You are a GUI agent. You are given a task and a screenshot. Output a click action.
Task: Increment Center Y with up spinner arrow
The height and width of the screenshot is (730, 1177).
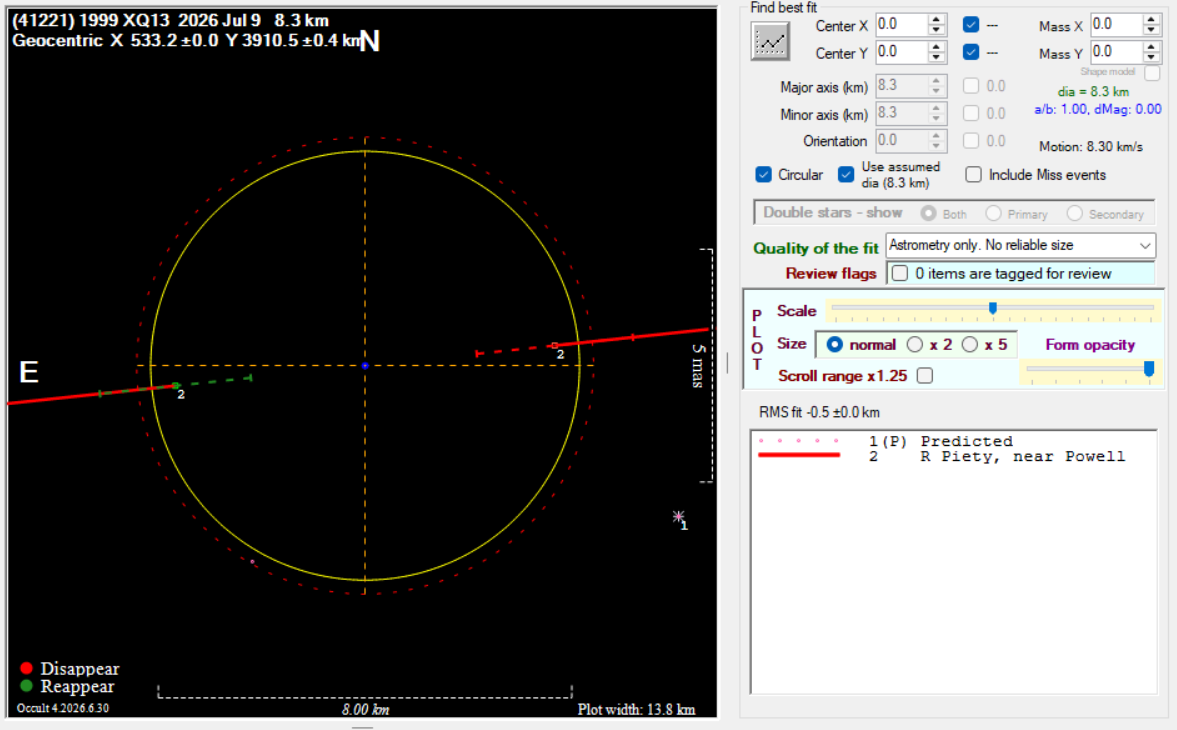click(936, 47)
